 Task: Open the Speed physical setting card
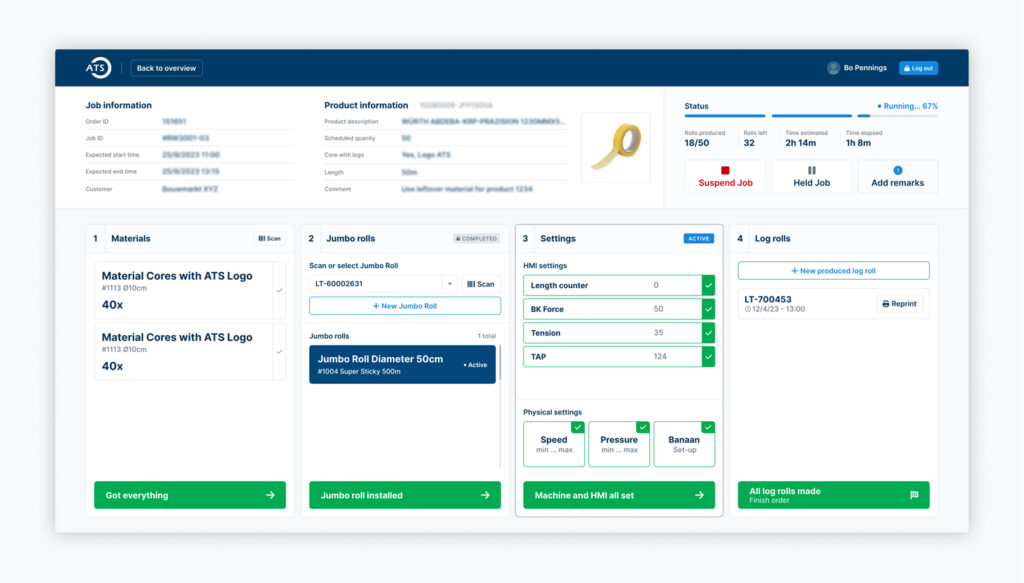(x=554, y=444)
